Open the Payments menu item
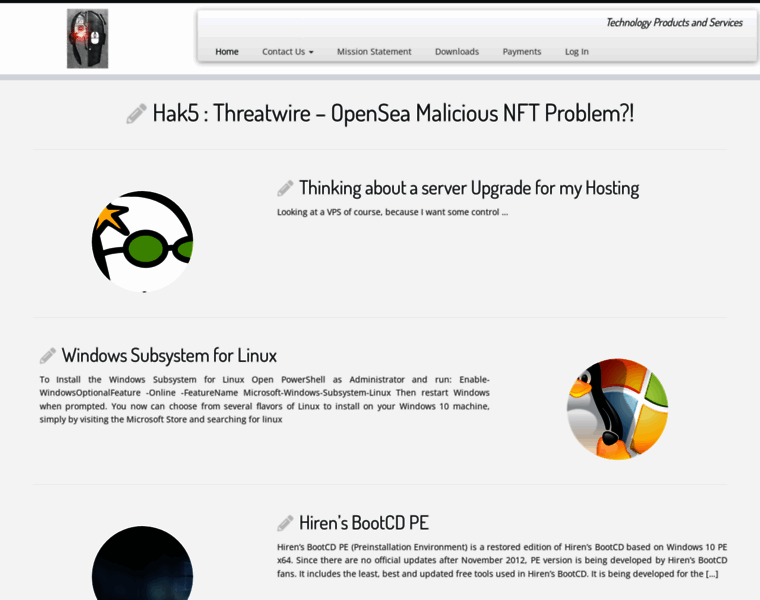 coord(522,51)
